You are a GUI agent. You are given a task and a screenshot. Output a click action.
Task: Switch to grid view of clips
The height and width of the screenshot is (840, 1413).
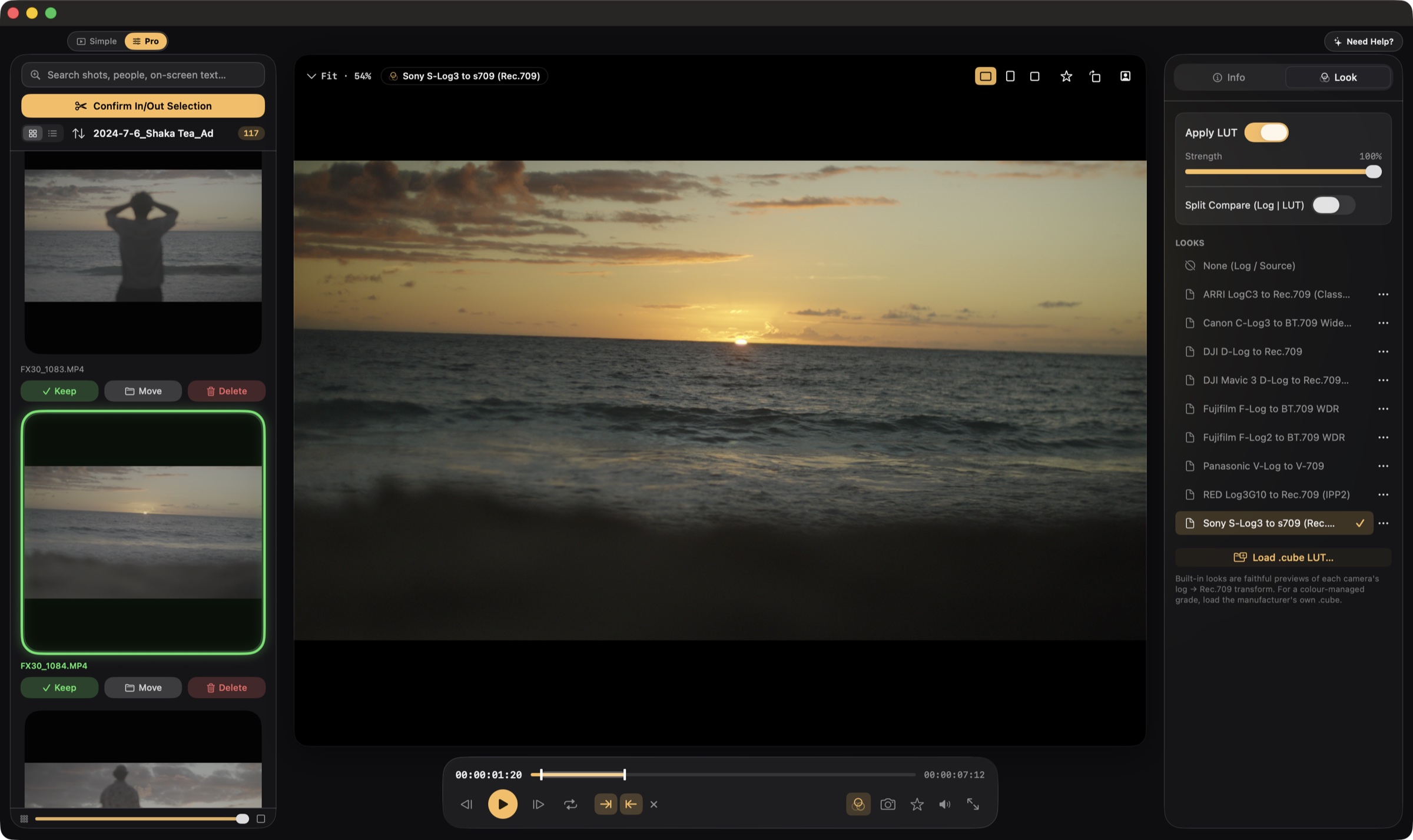[33, 134]
